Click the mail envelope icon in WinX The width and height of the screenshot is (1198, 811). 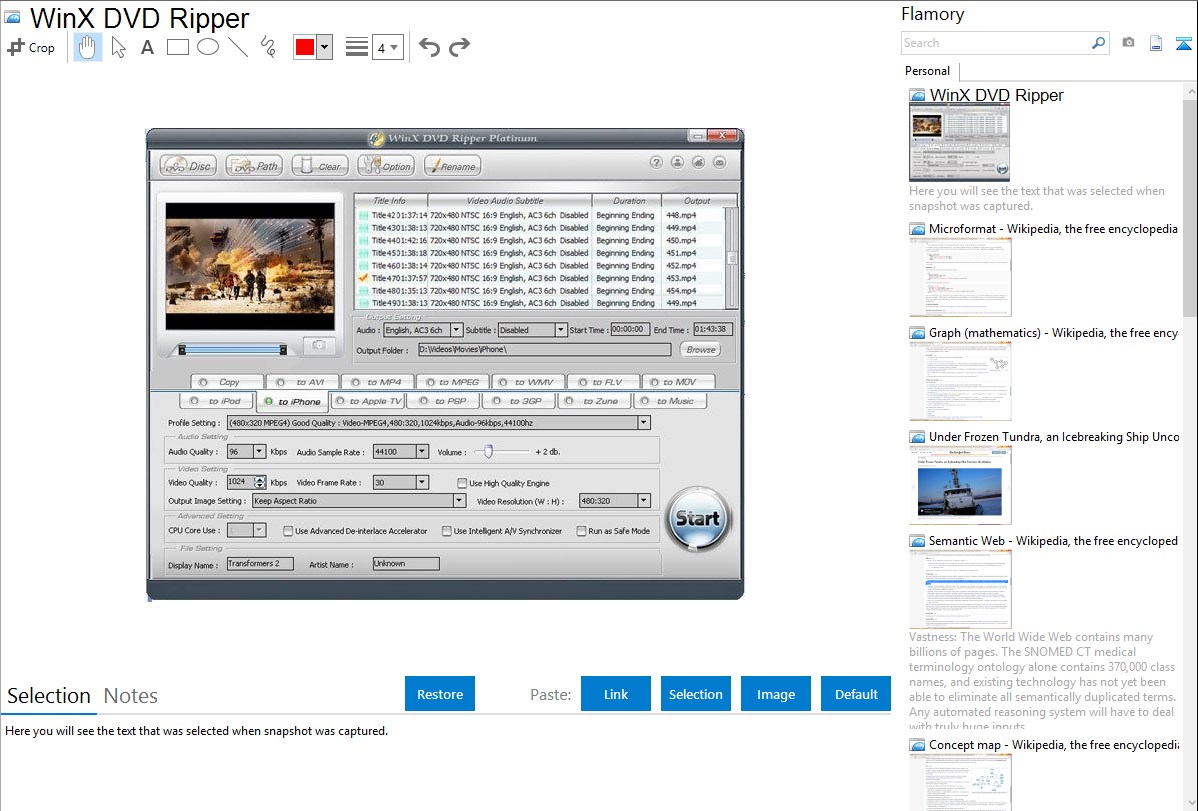[x=720, y=162]
